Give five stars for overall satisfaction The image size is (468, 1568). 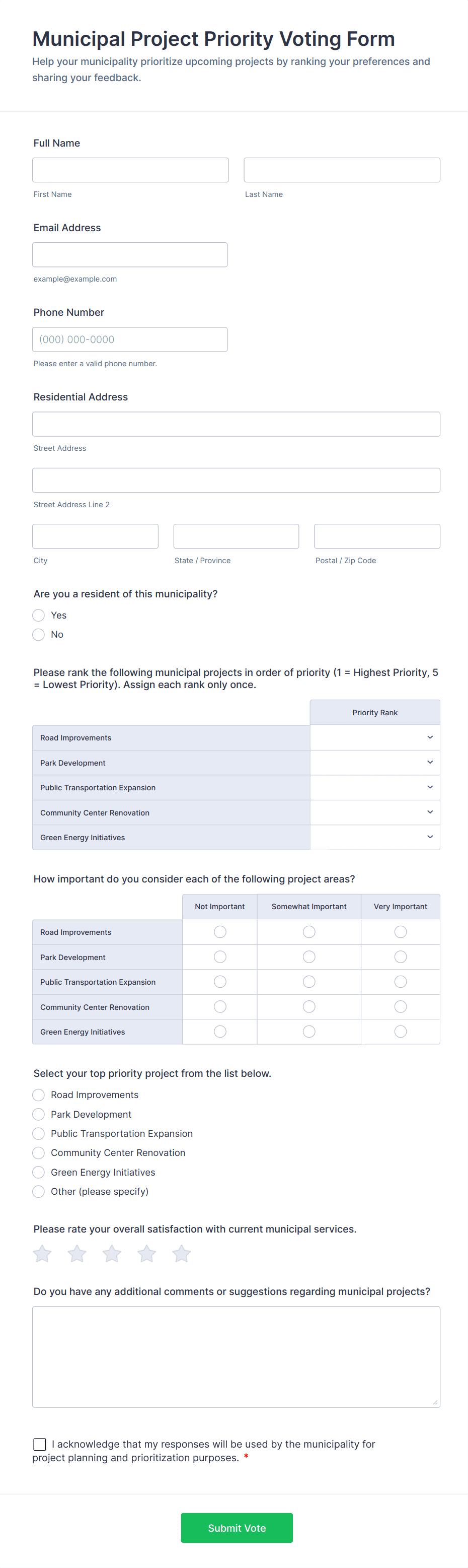181,1253
